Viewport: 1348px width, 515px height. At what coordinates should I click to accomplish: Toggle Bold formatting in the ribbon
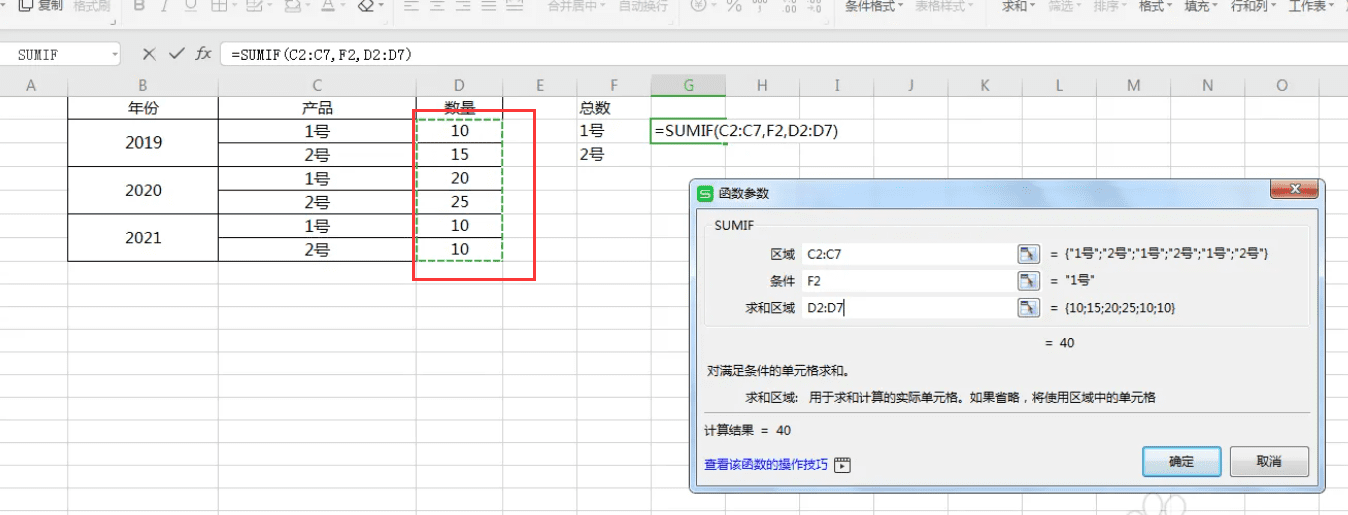tap(139, 6)
